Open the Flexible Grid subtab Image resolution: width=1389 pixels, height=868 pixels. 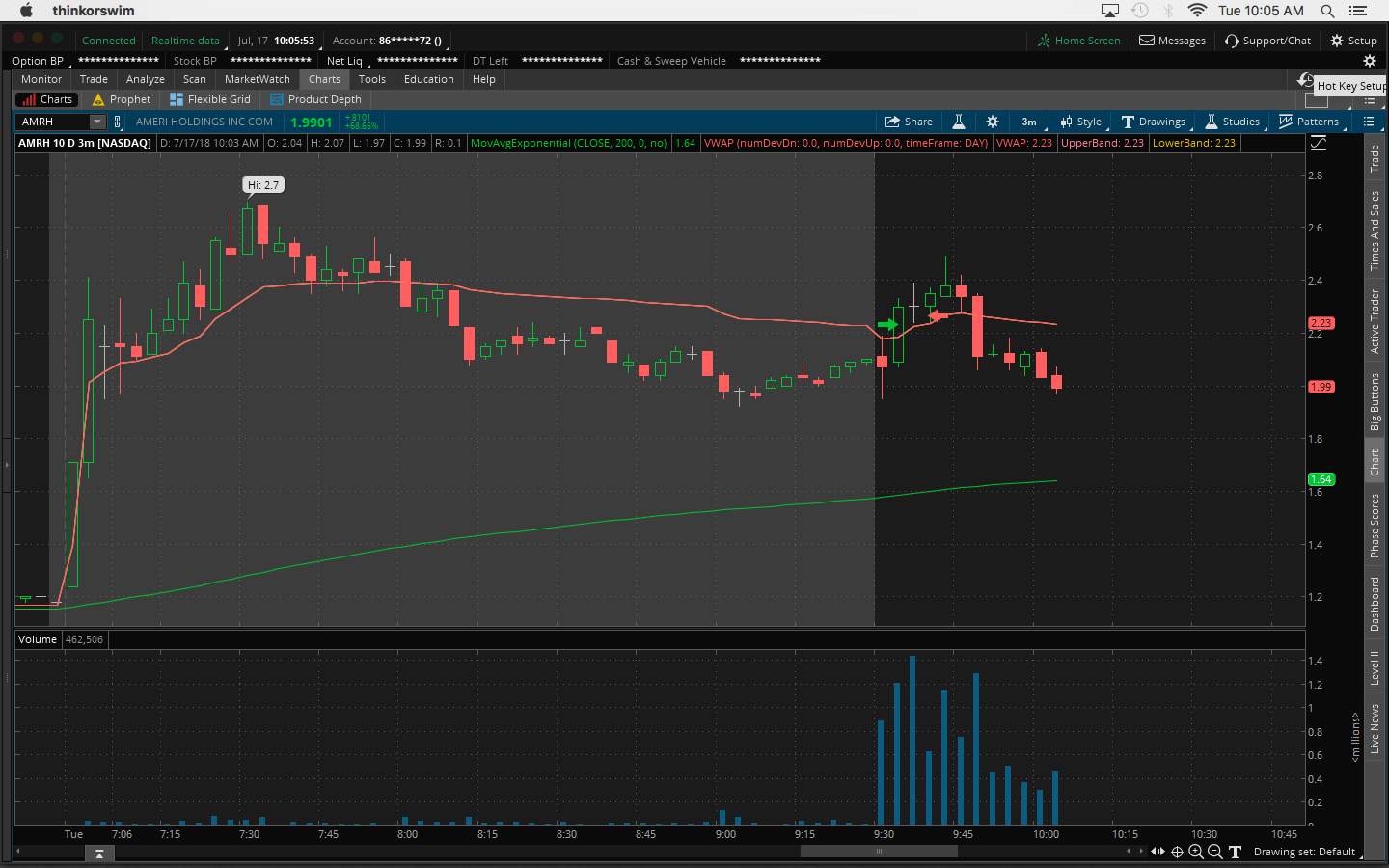[210, 99]
